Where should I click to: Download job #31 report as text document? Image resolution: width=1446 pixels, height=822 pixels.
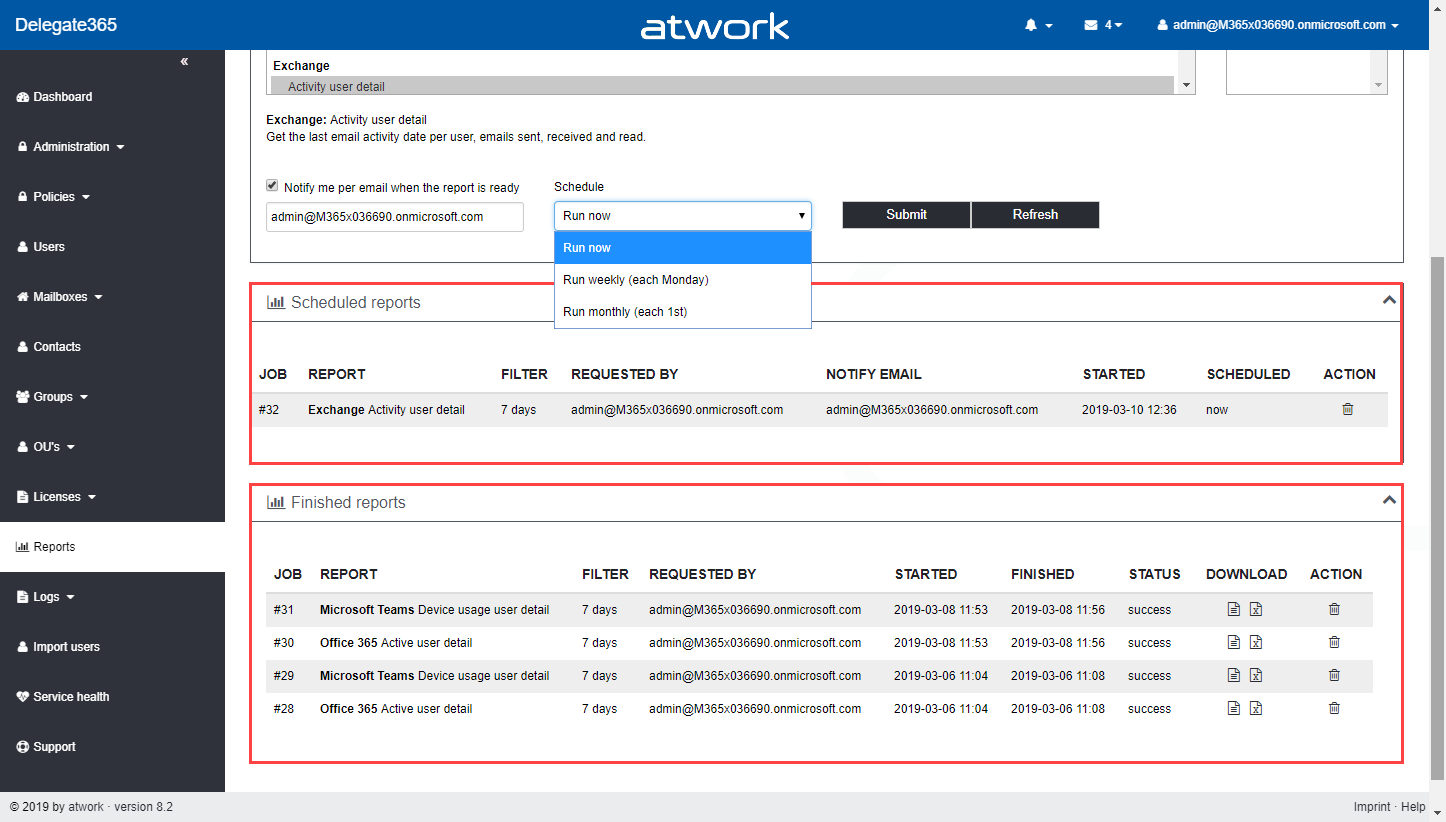point(1234,609)
